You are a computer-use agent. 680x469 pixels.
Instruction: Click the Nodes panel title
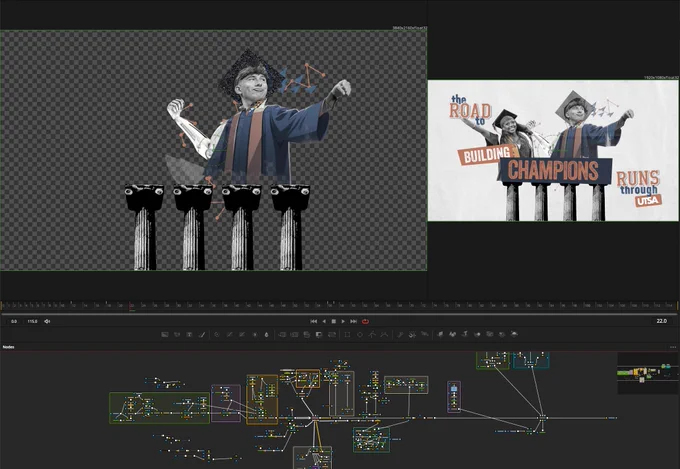tap(9, 347)
